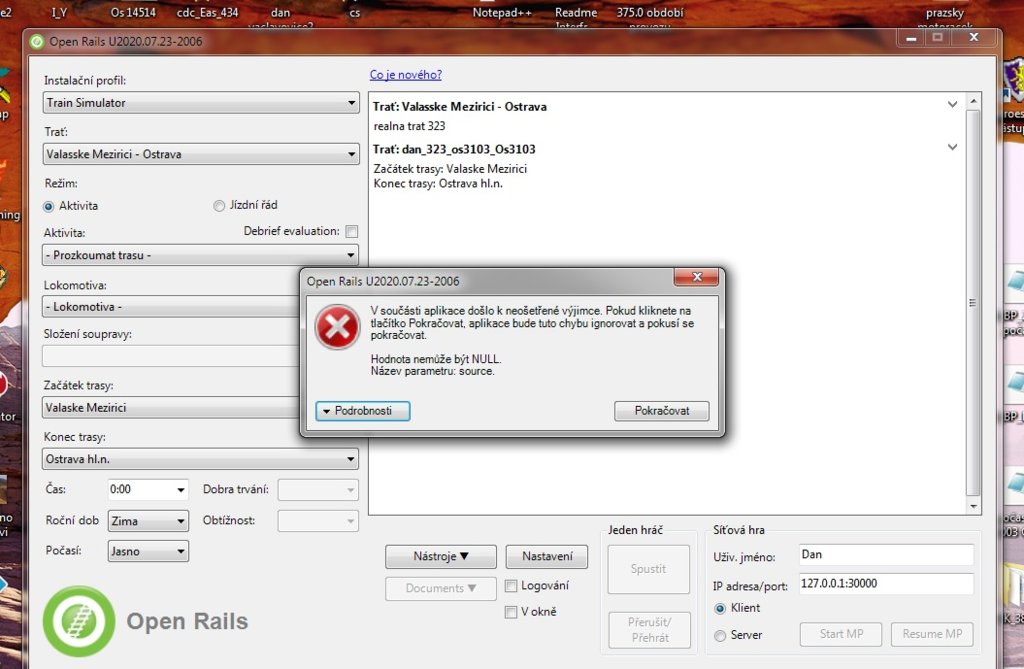Open the Roční doba season dropdown
The height and width of the screenshot is (669, 1024).
coord(147,521)
